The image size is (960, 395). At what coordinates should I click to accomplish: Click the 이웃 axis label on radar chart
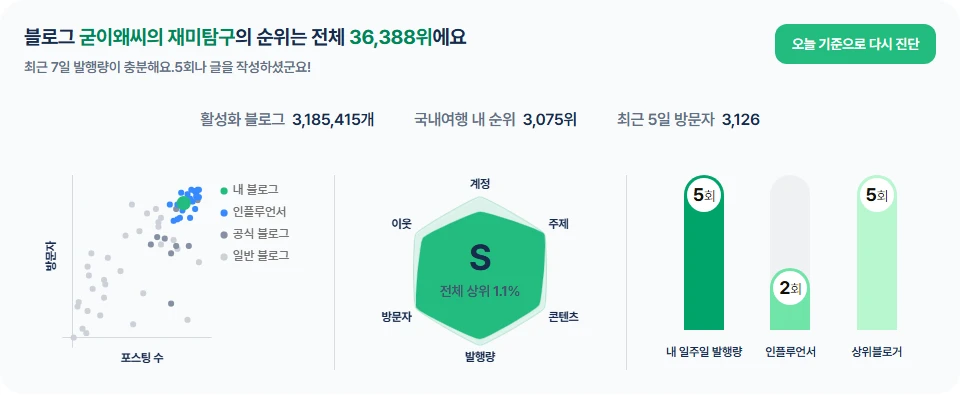pyautogui.click(x=402, y=224)
